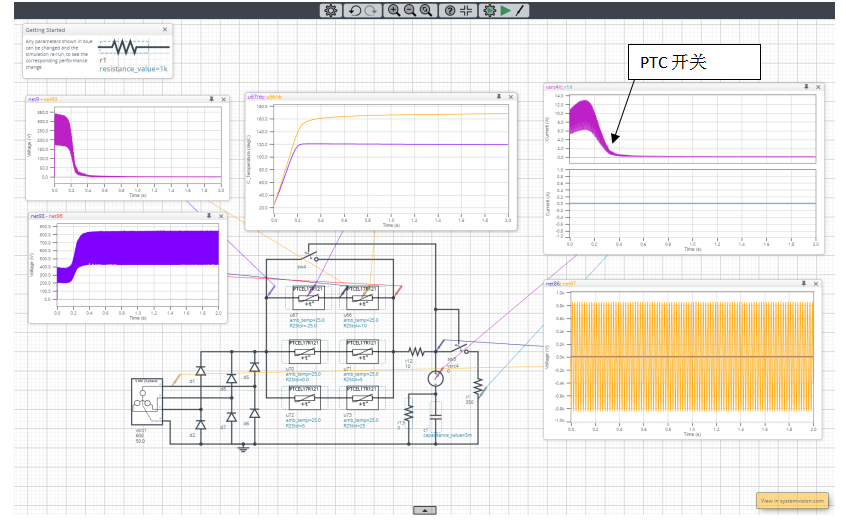Undo the last schematic change
Image resolution: width=846 pixels, height=528 pixels.
coord(354,10)
